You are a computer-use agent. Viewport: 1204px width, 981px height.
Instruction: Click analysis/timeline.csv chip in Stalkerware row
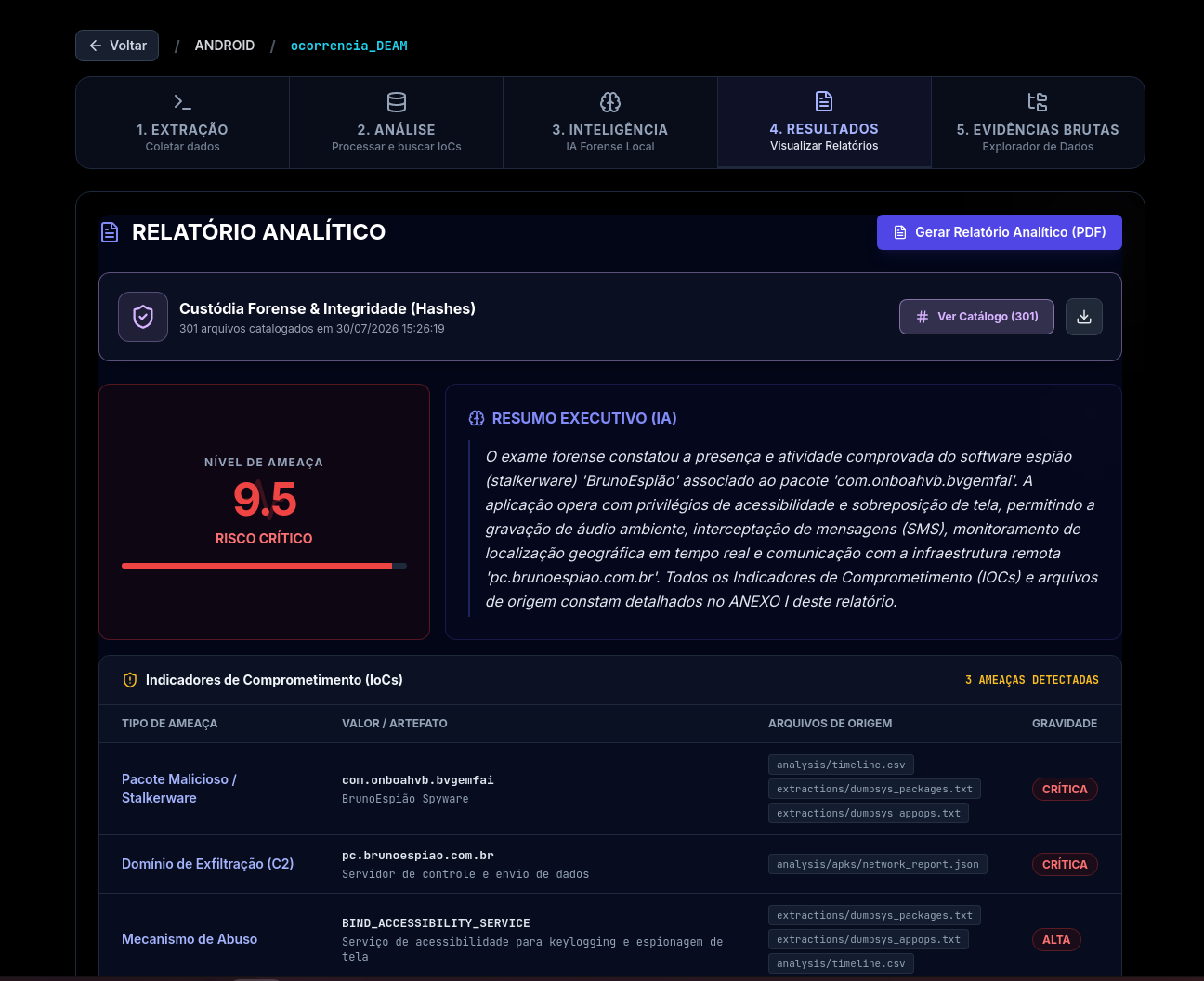841,765
